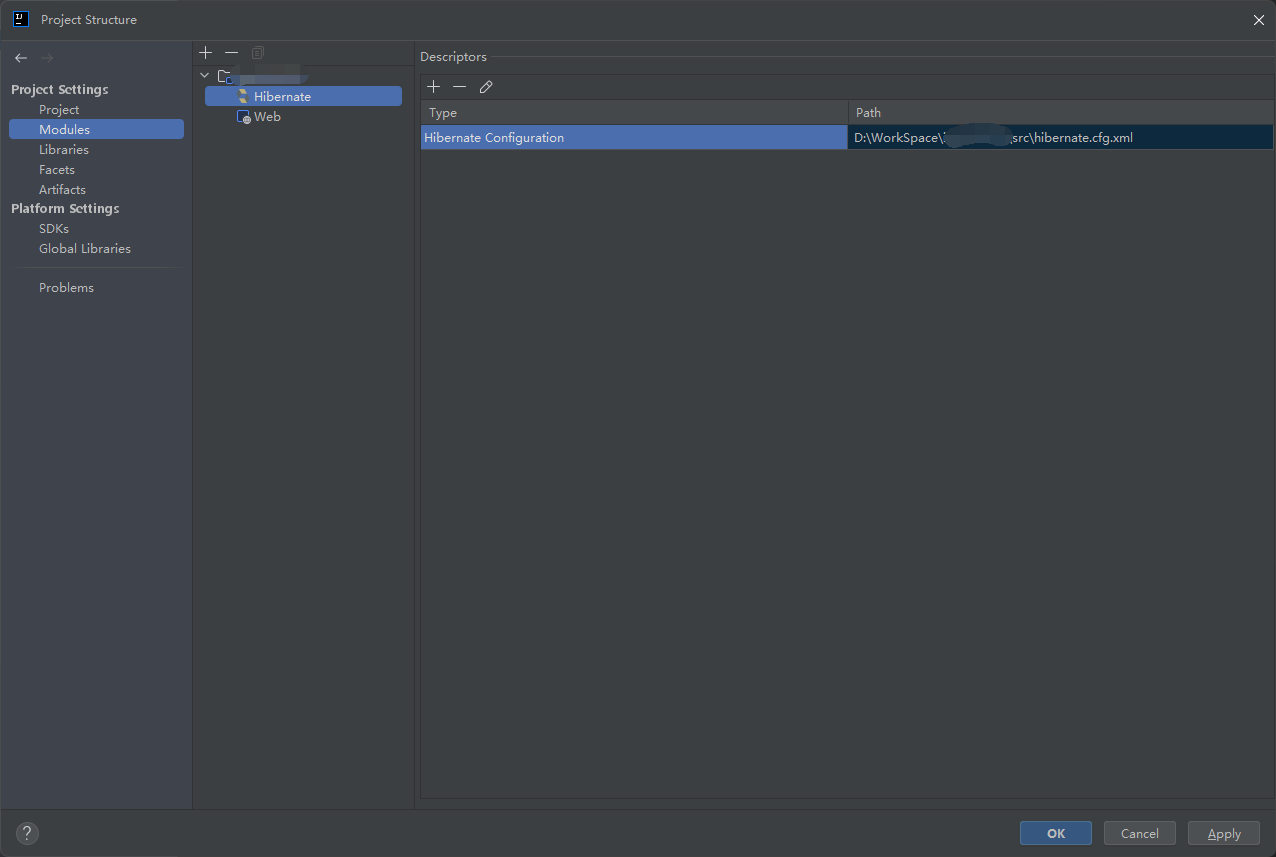The image size is (1276, 857).
Task: Open the Modules settings page
Action: pyautogui.click(x=96, y=129)
